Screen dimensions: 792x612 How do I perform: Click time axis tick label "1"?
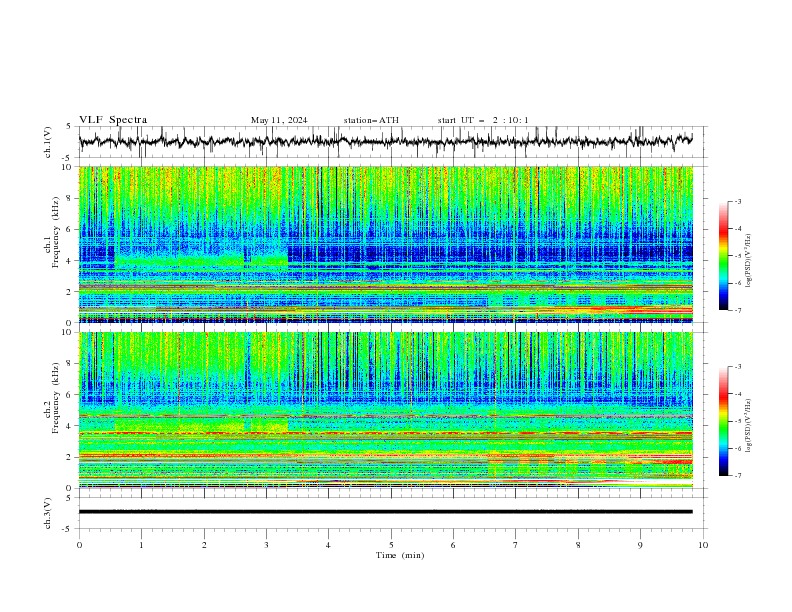click(141, 545)
